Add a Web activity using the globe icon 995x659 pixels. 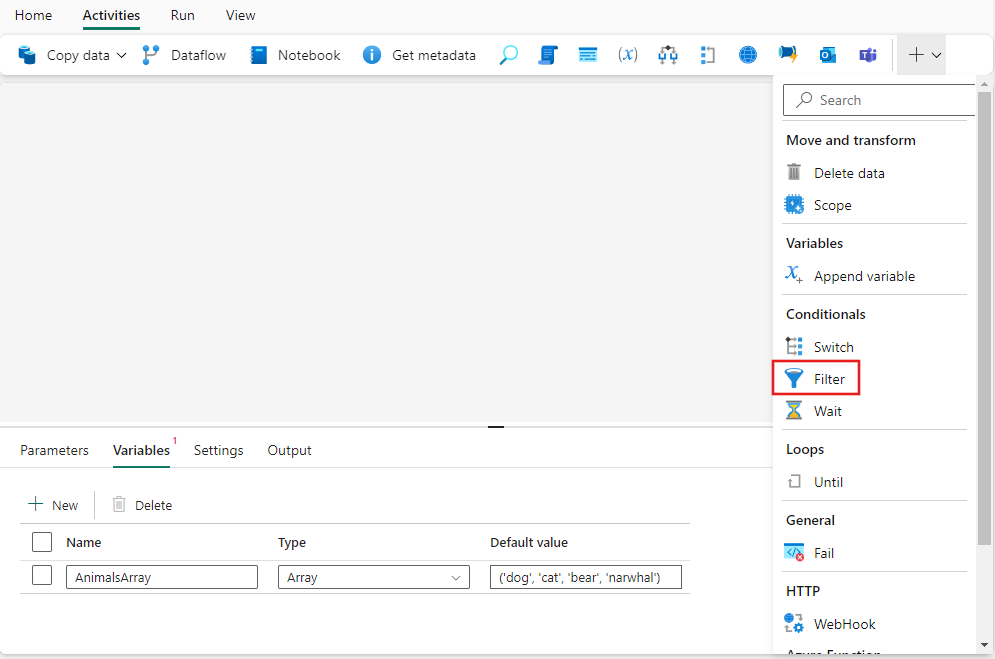[x=748, y=55]
